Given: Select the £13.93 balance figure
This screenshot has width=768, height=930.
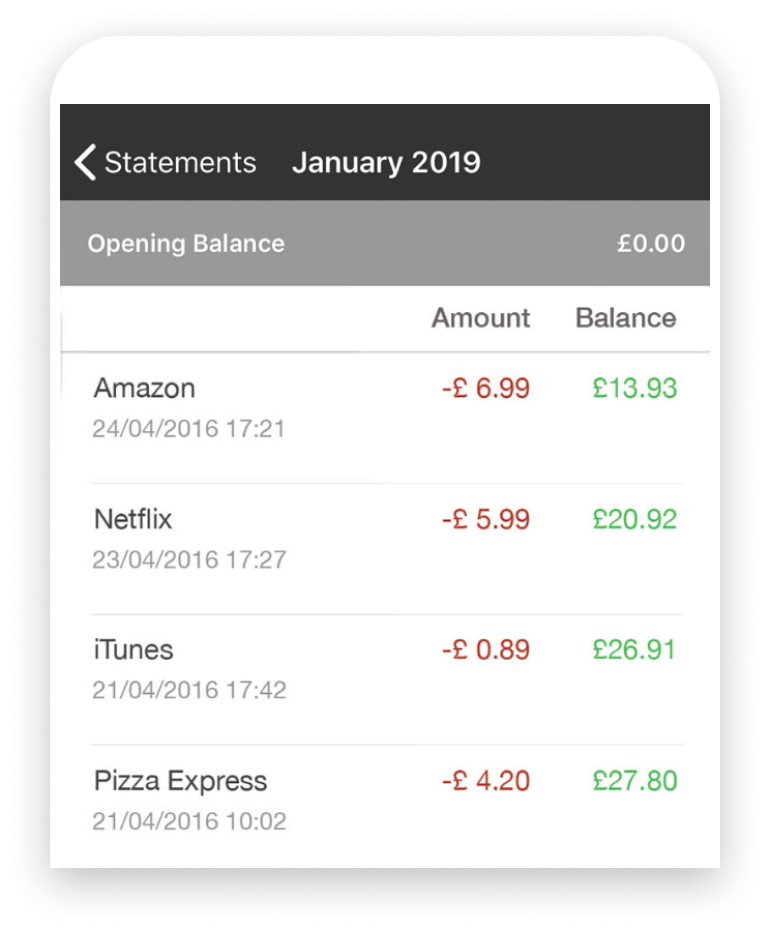Looking at the screenshot, I should tap(635, 388).
